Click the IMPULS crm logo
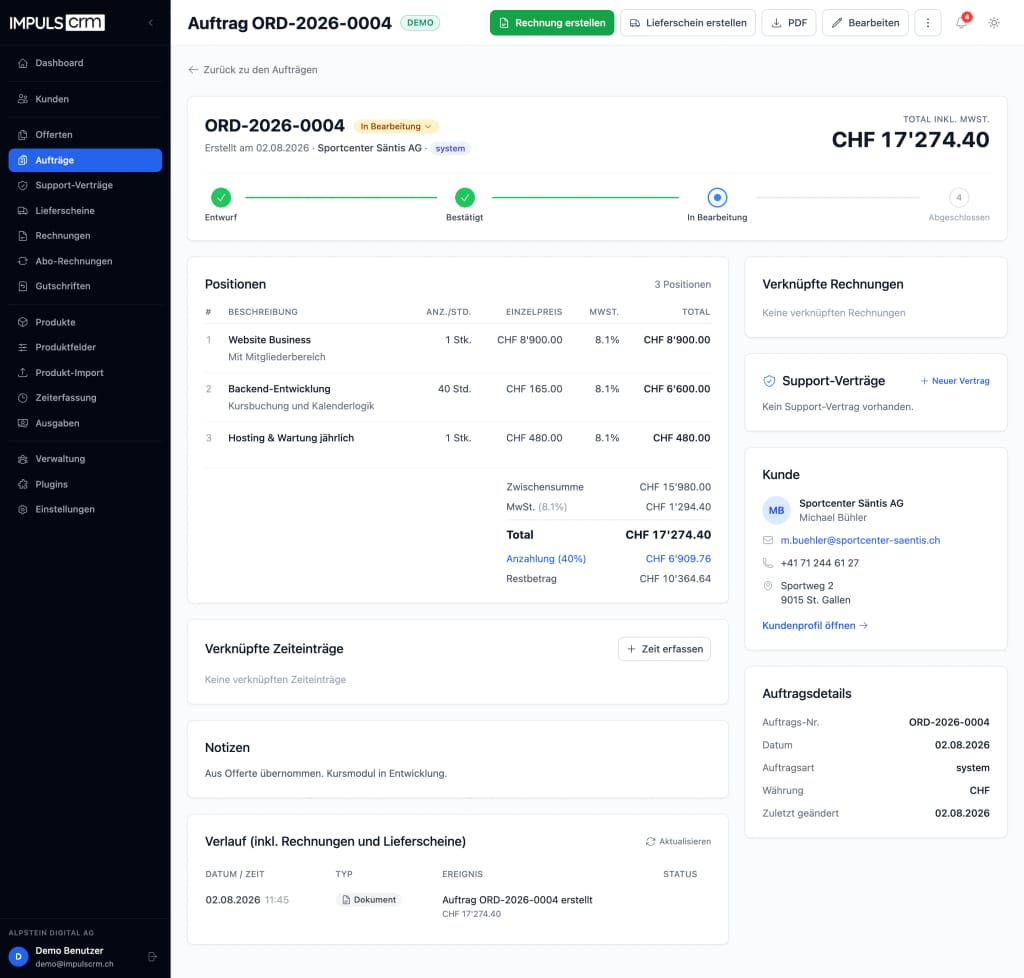The image size is (1024, 978). click(x=57, y=23)
